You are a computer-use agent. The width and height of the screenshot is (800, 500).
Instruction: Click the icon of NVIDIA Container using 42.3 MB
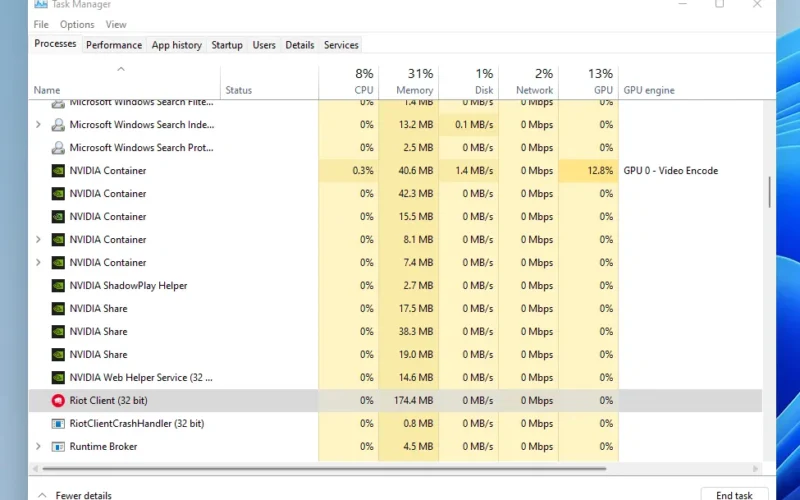tap(58, 194)
